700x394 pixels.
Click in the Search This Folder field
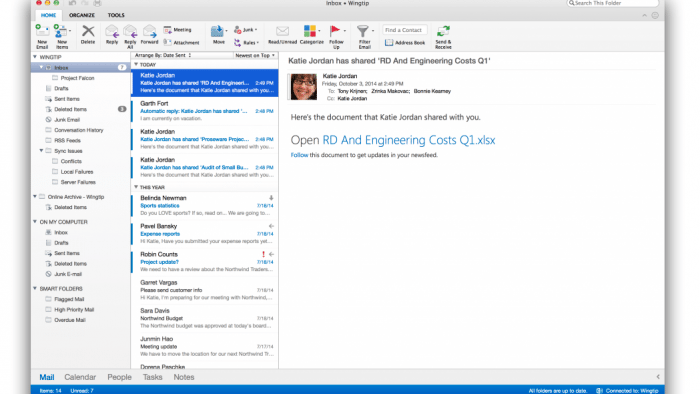[x=612, y=3]
